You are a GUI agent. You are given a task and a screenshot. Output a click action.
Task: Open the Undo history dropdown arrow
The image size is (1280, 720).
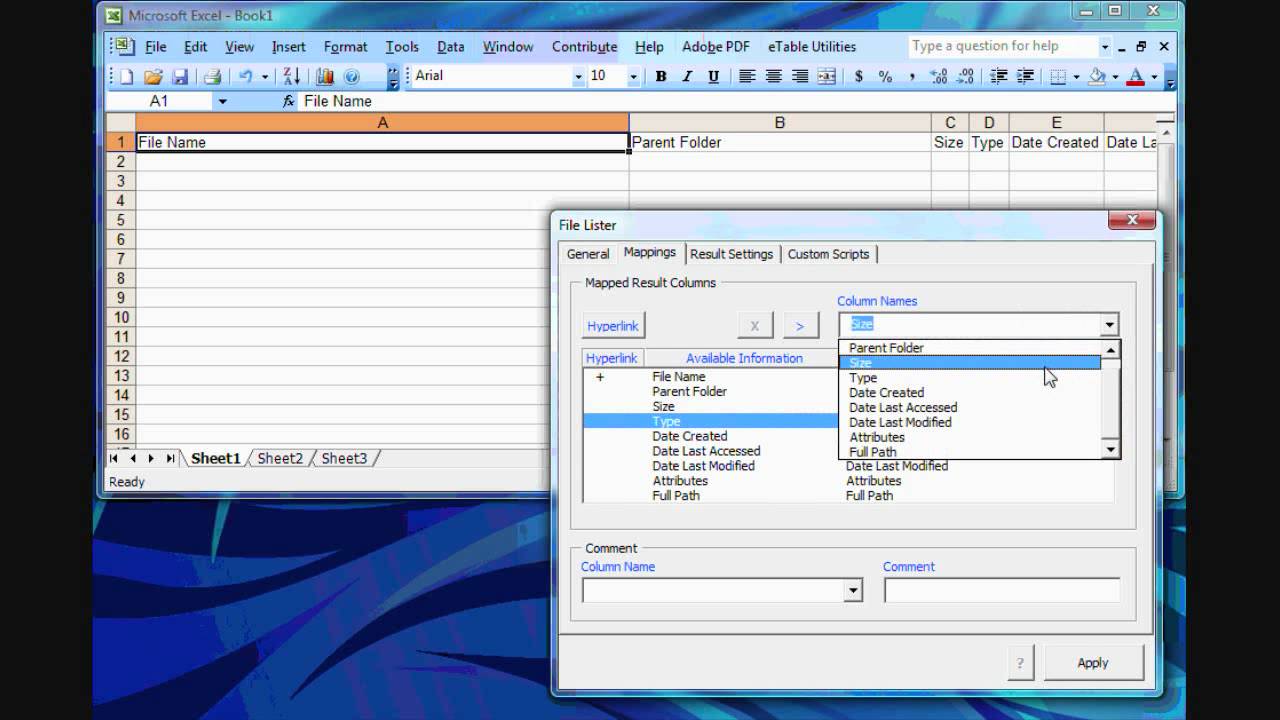(265, 76)
